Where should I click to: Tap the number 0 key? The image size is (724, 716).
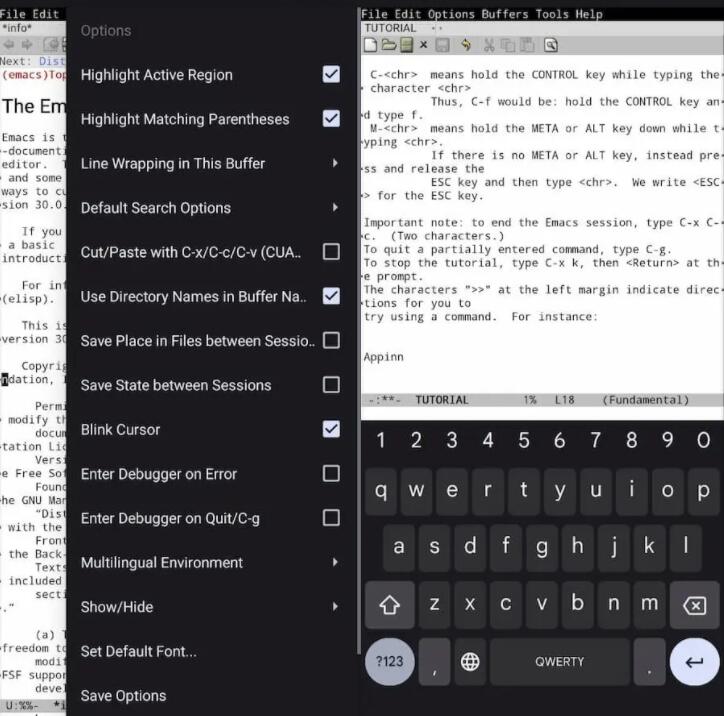point(703,440)
